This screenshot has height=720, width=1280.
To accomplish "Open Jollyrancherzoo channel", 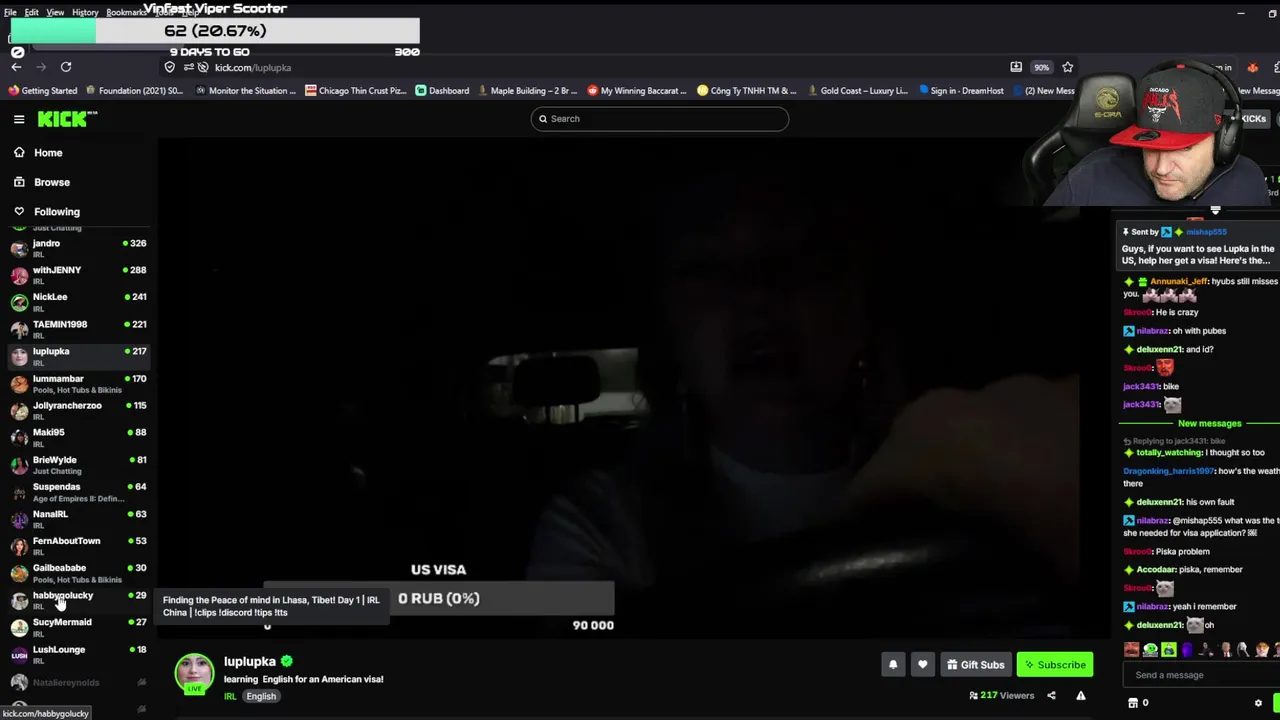I will pos(78,410).
